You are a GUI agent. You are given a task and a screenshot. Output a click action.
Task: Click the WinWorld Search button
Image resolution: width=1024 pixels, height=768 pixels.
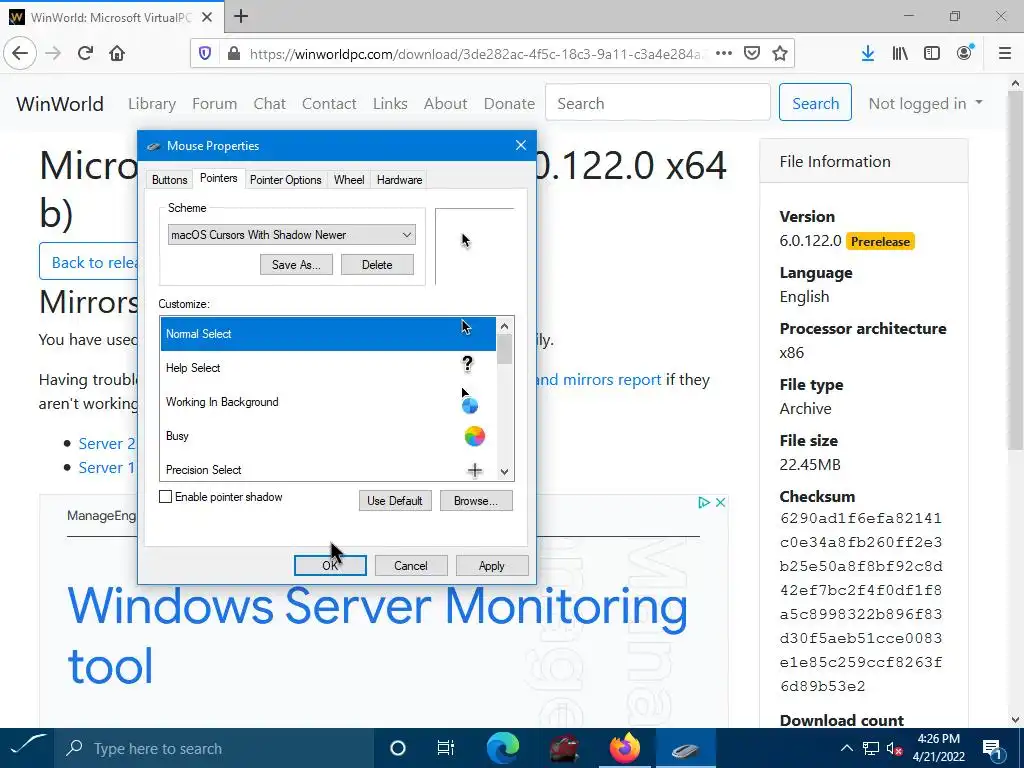[x=815, y=103]
